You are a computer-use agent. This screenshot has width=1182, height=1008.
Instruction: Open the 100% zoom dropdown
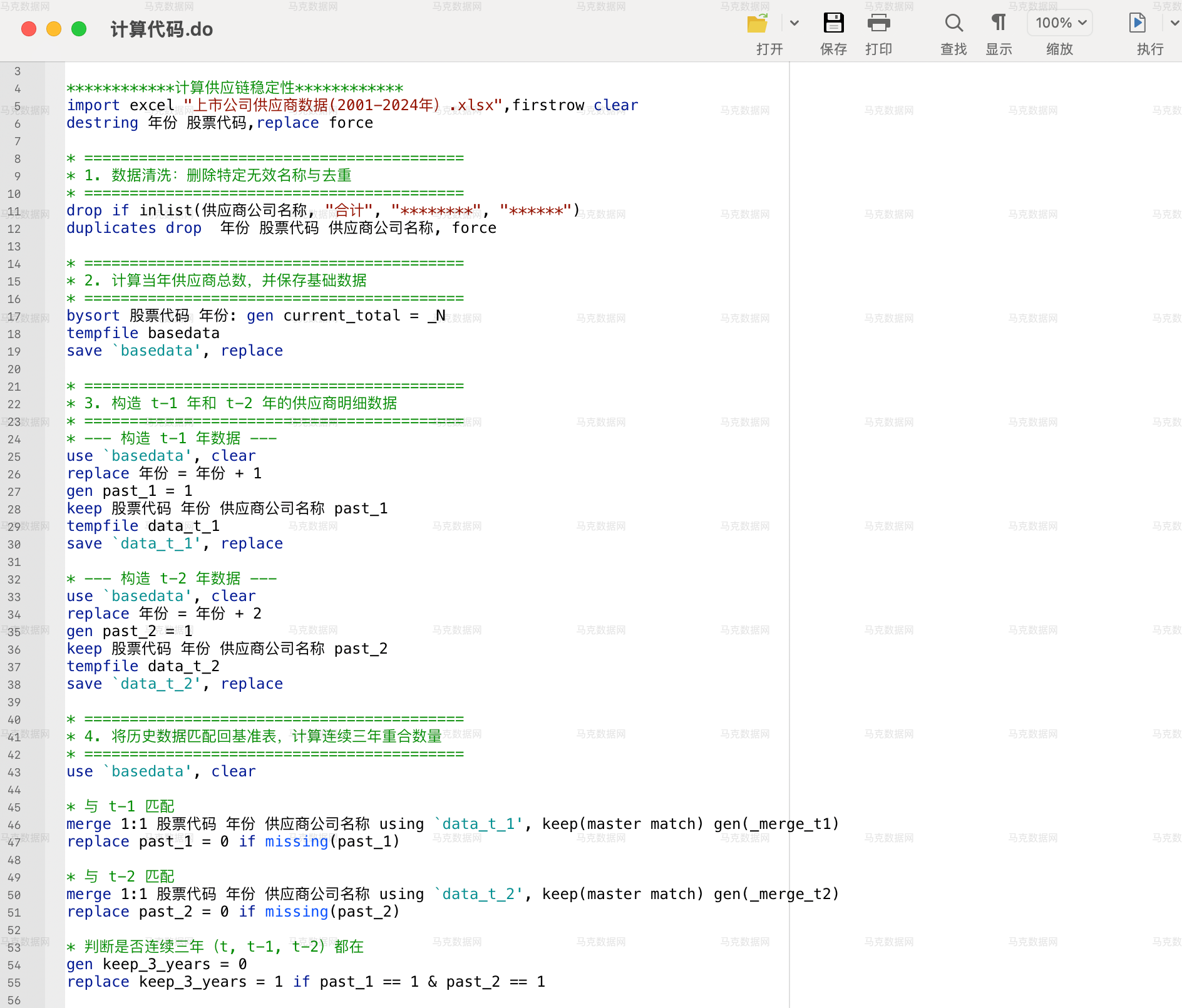click(x=1059, y=23)
